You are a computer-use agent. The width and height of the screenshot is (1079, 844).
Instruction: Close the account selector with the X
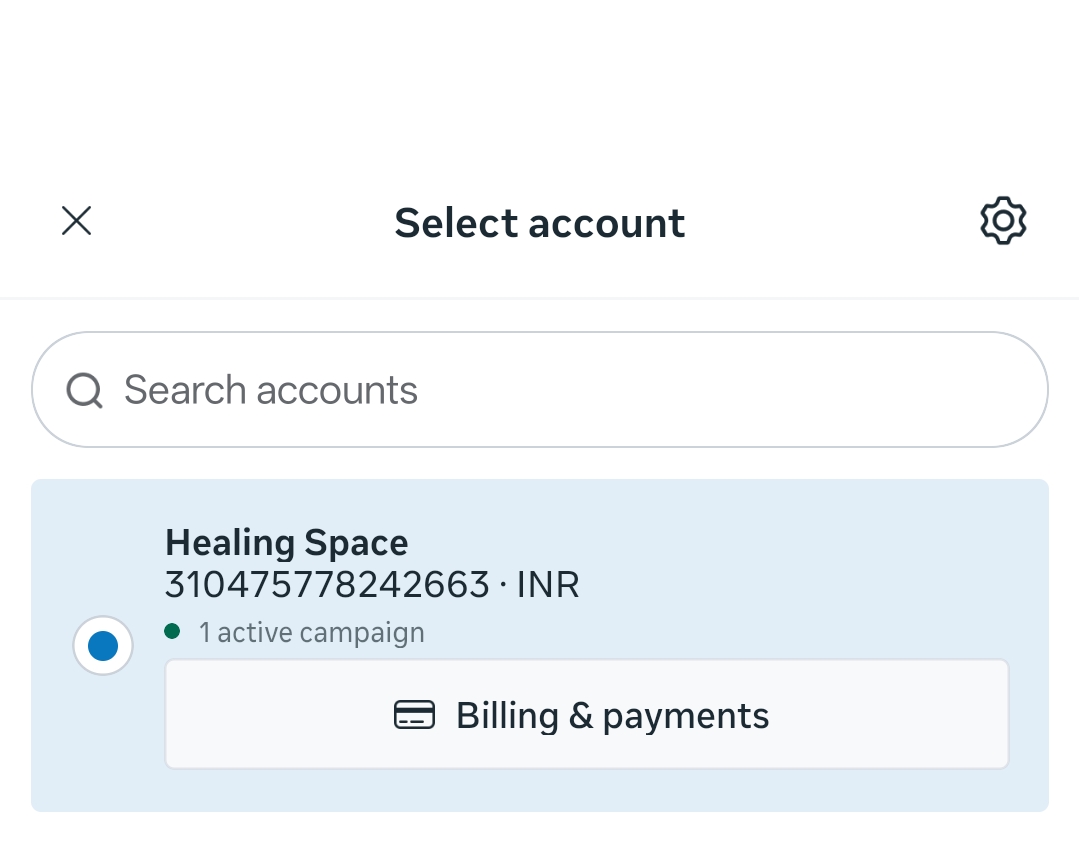pyautogui.click(x=76, y=221)
